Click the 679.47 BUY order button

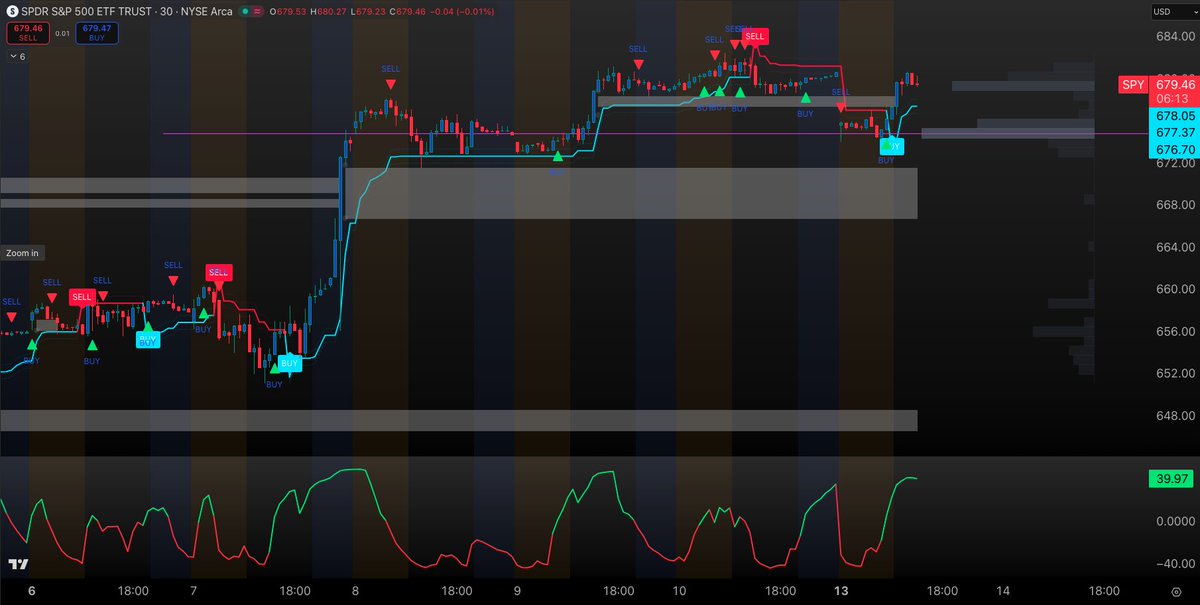(97, 33)
